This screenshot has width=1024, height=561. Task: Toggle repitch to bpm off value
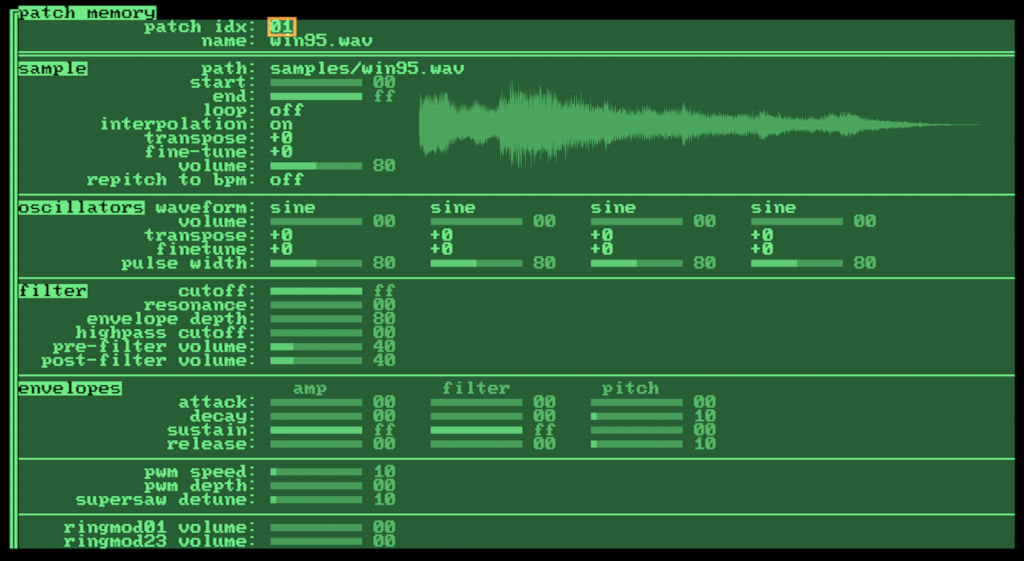click(287, 180)
